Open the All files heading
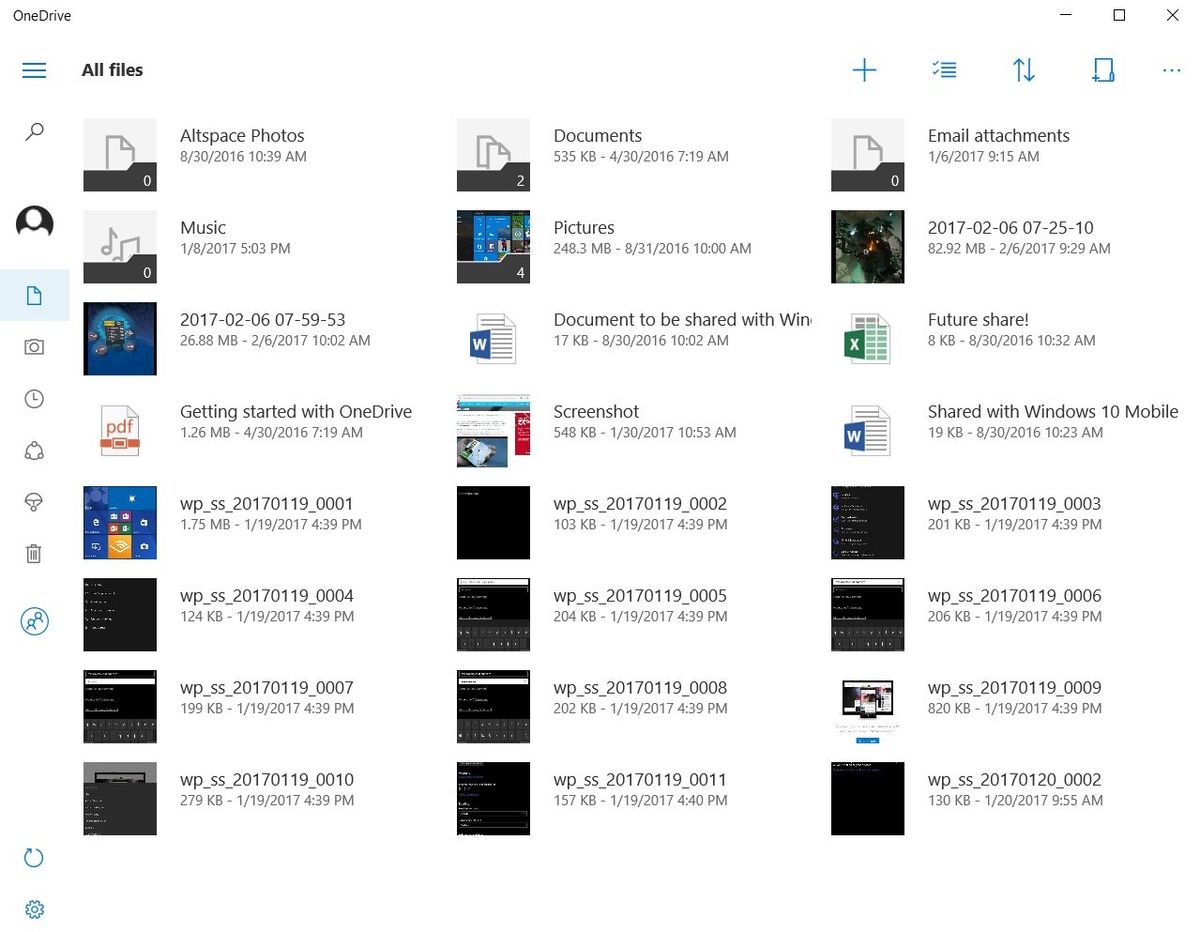 coord(112,70)
